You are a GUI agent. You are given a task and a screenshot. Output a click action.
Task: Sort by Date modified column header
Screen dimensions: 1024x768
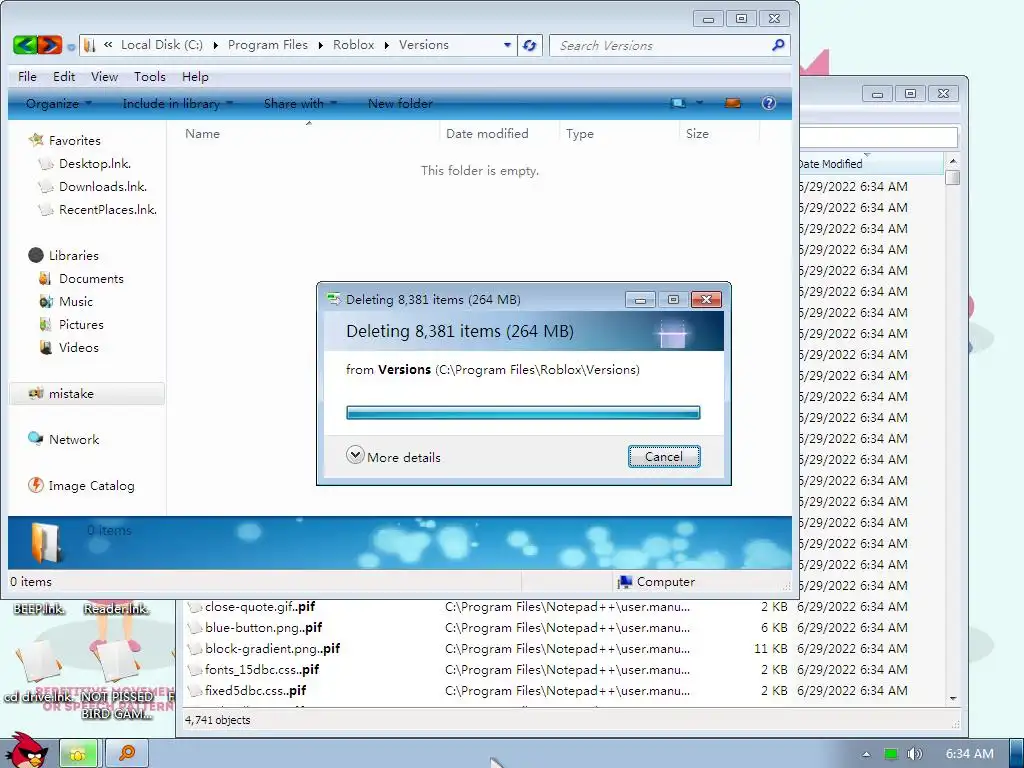coord(487,133)
